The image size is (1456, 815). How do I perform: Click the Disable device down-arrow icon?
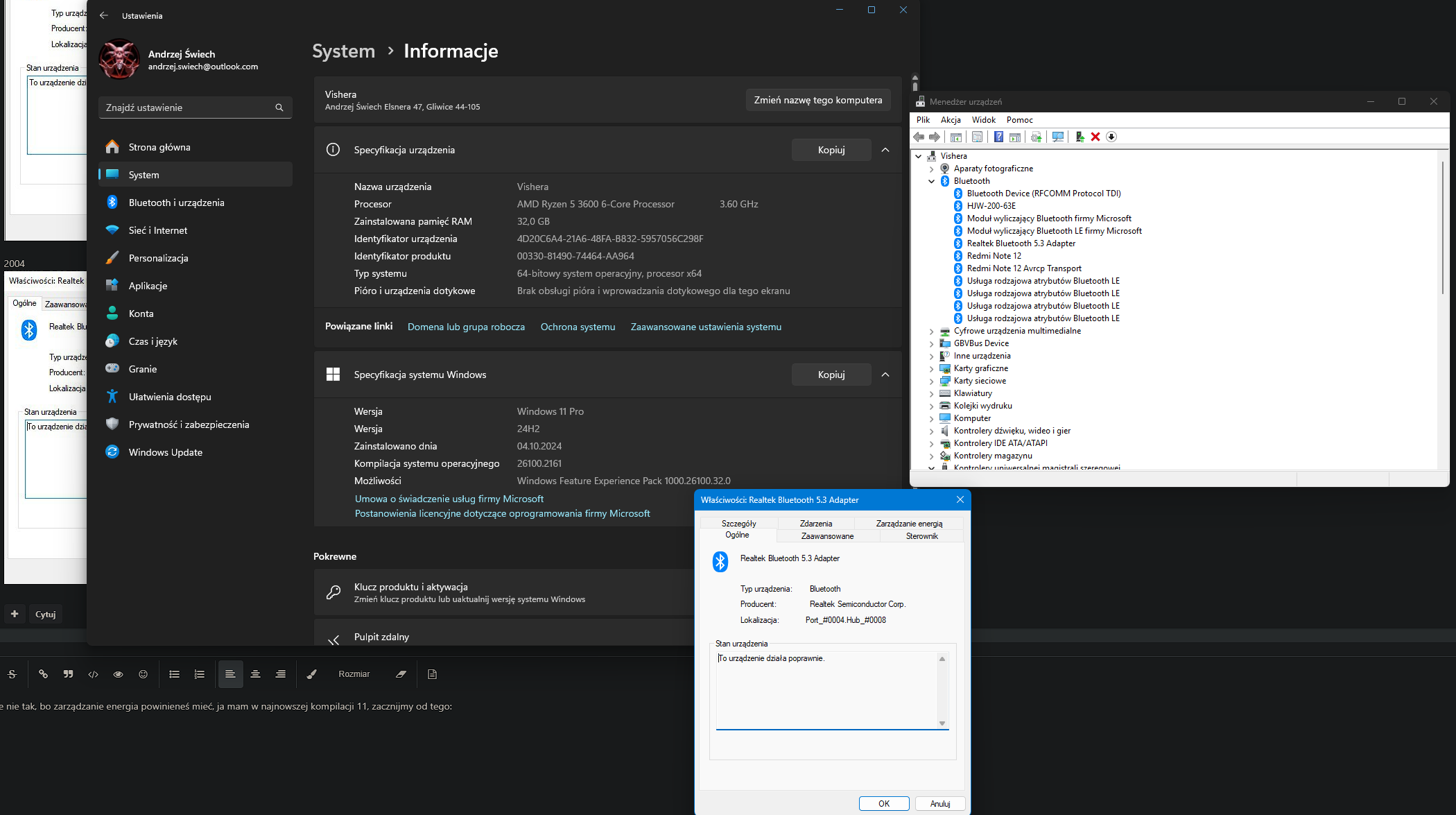(1111, 137)
